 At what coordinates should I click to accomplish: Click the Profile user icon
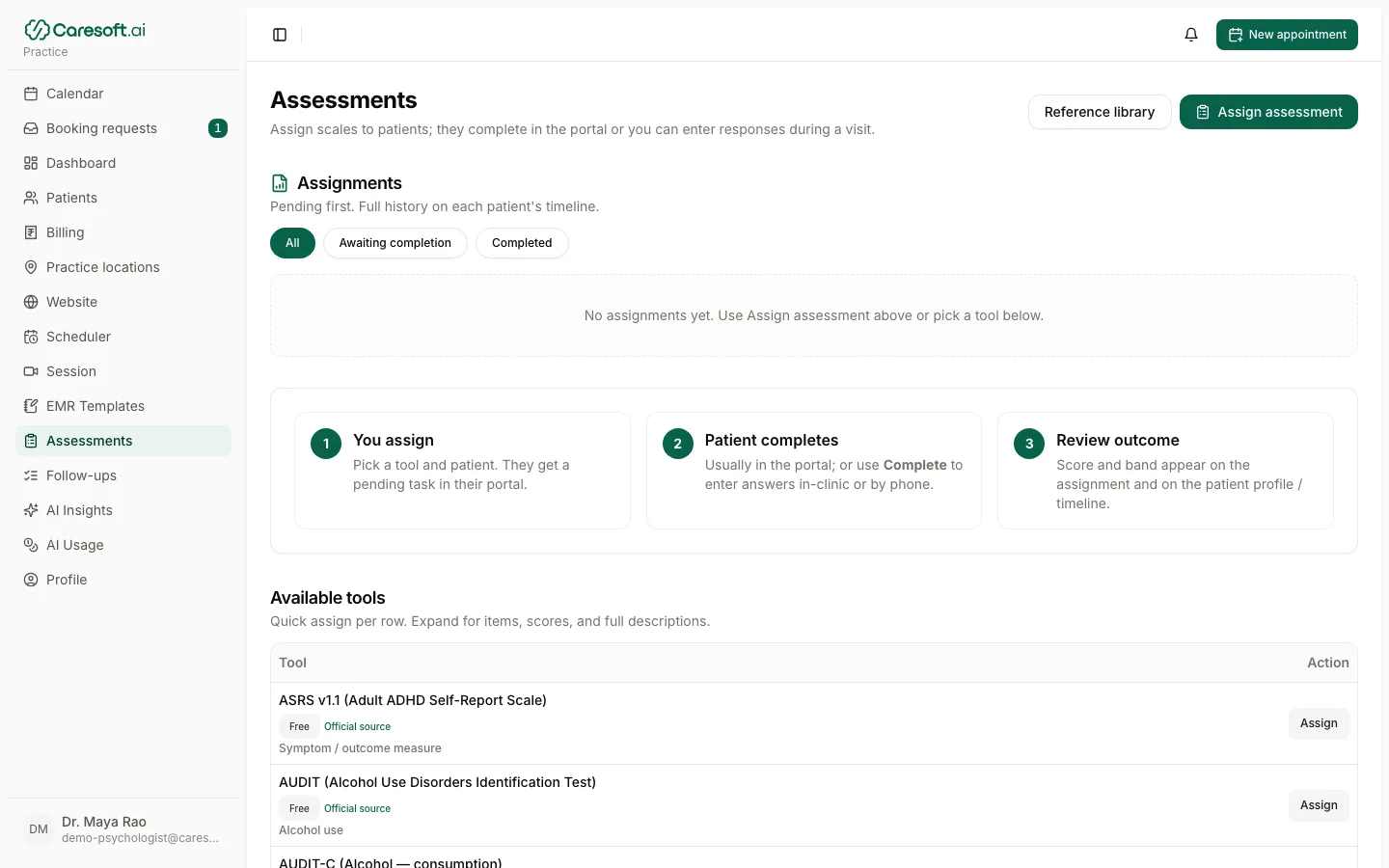[31, 580]
